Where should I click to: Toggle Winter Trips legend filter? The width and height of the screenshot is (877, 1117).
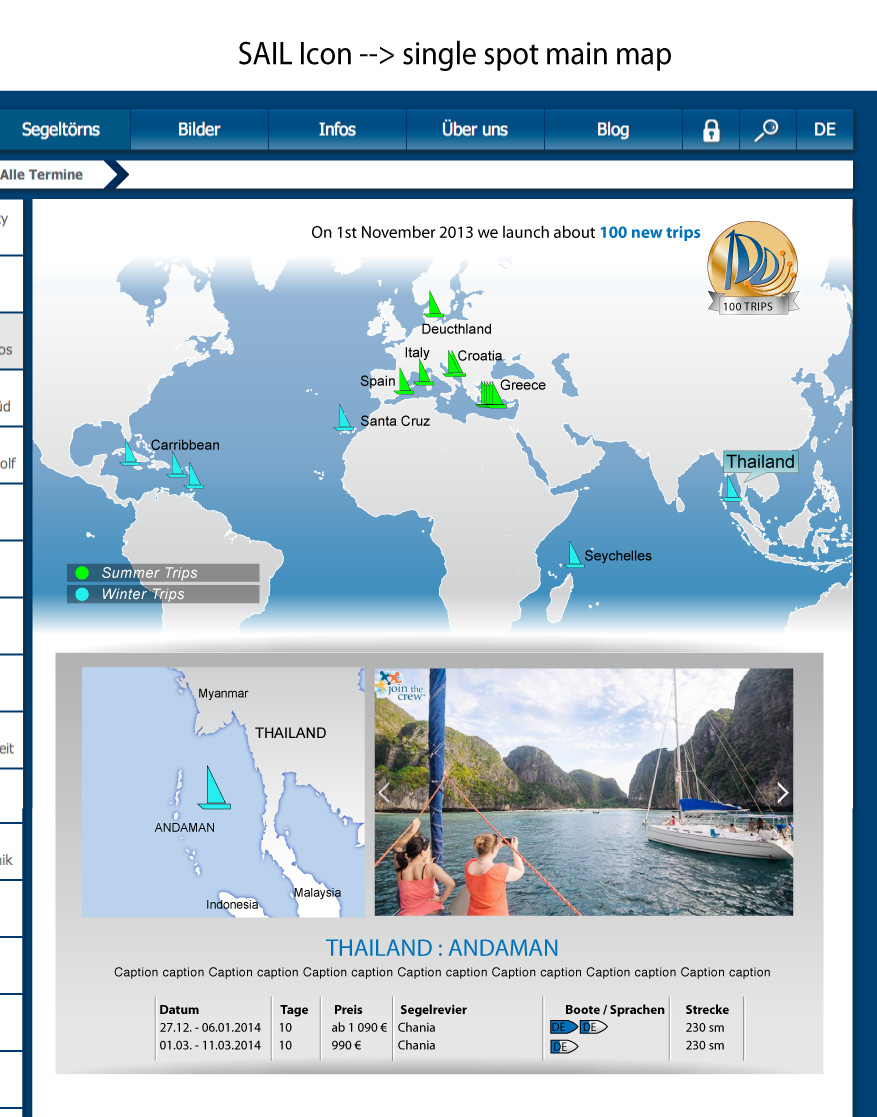pyautogui.click(x=163, y=594)
